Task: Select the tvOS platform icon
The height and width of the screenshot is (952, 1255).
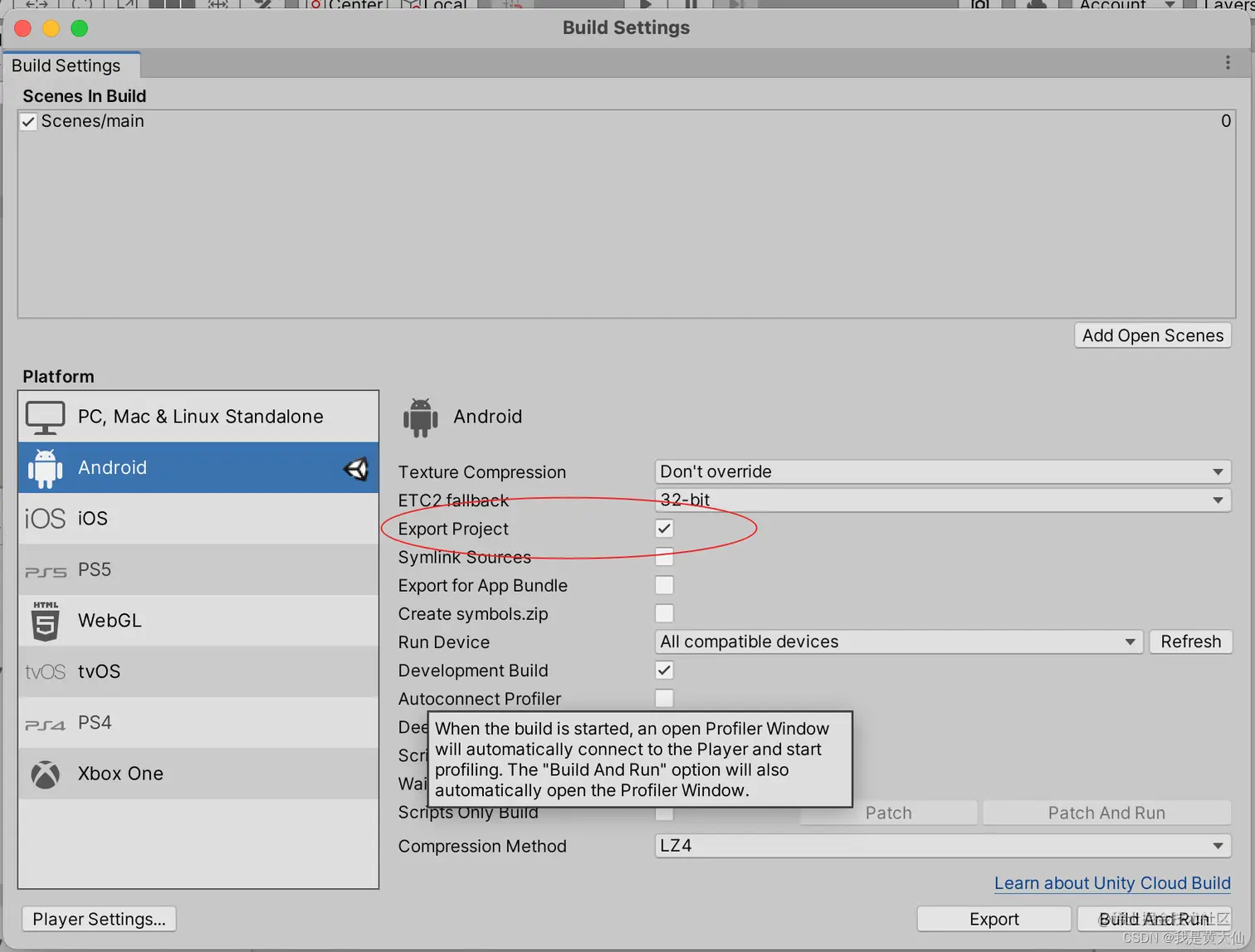Action: tap(45, 671)
